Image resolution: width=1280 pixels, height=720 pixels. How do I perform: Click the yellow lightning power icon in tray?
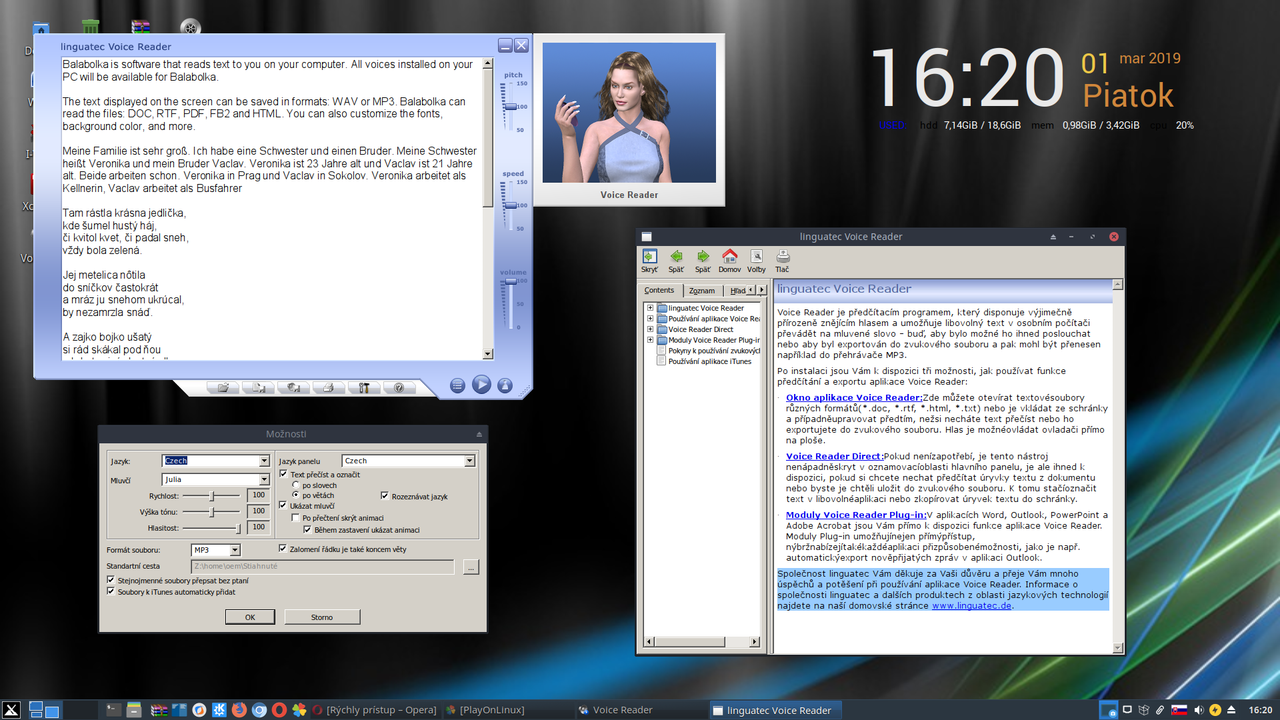click(1215, 710)
